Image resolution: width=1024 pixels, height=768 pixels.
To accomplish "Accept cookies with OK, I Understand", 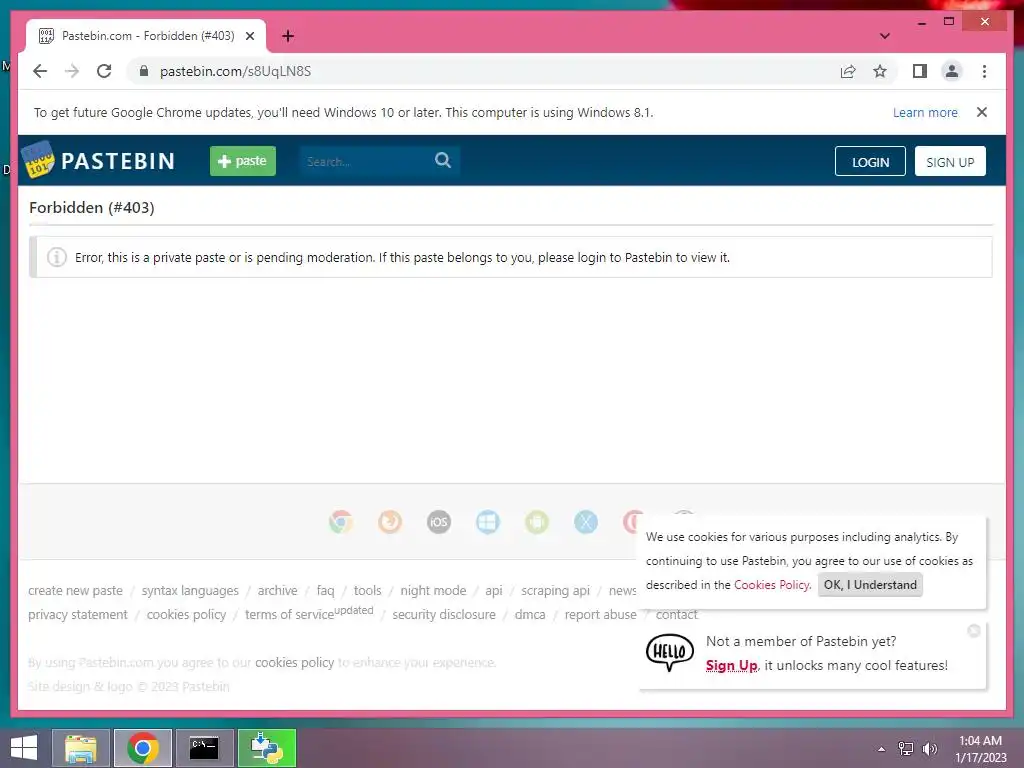I will pyautogui.click(x=870, y=584).
